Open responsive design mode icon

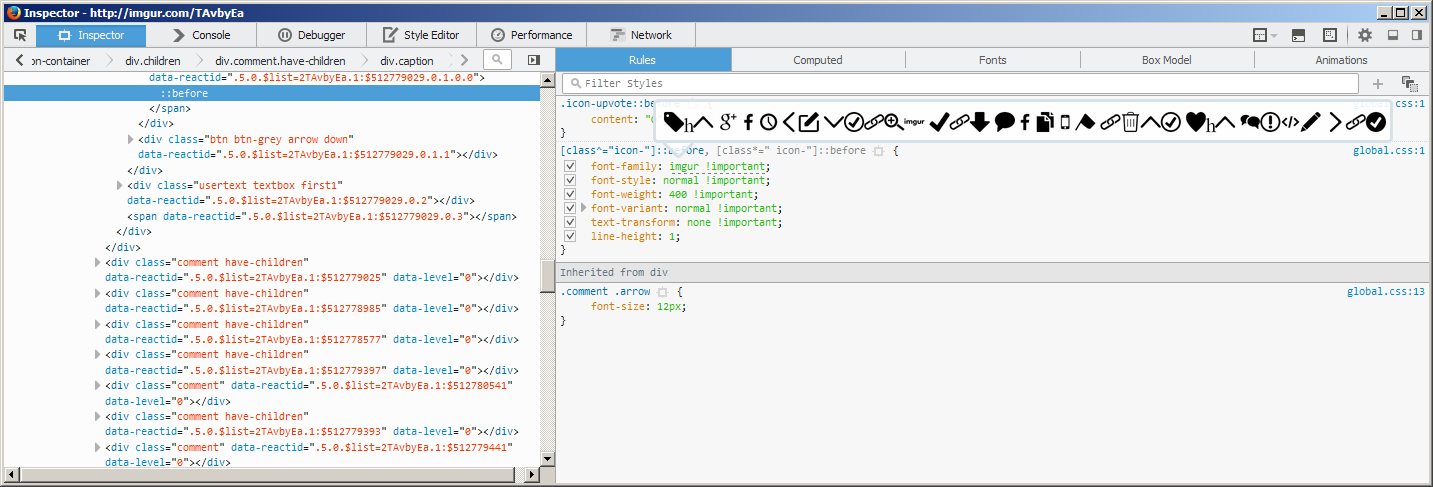coord(1330,35)
